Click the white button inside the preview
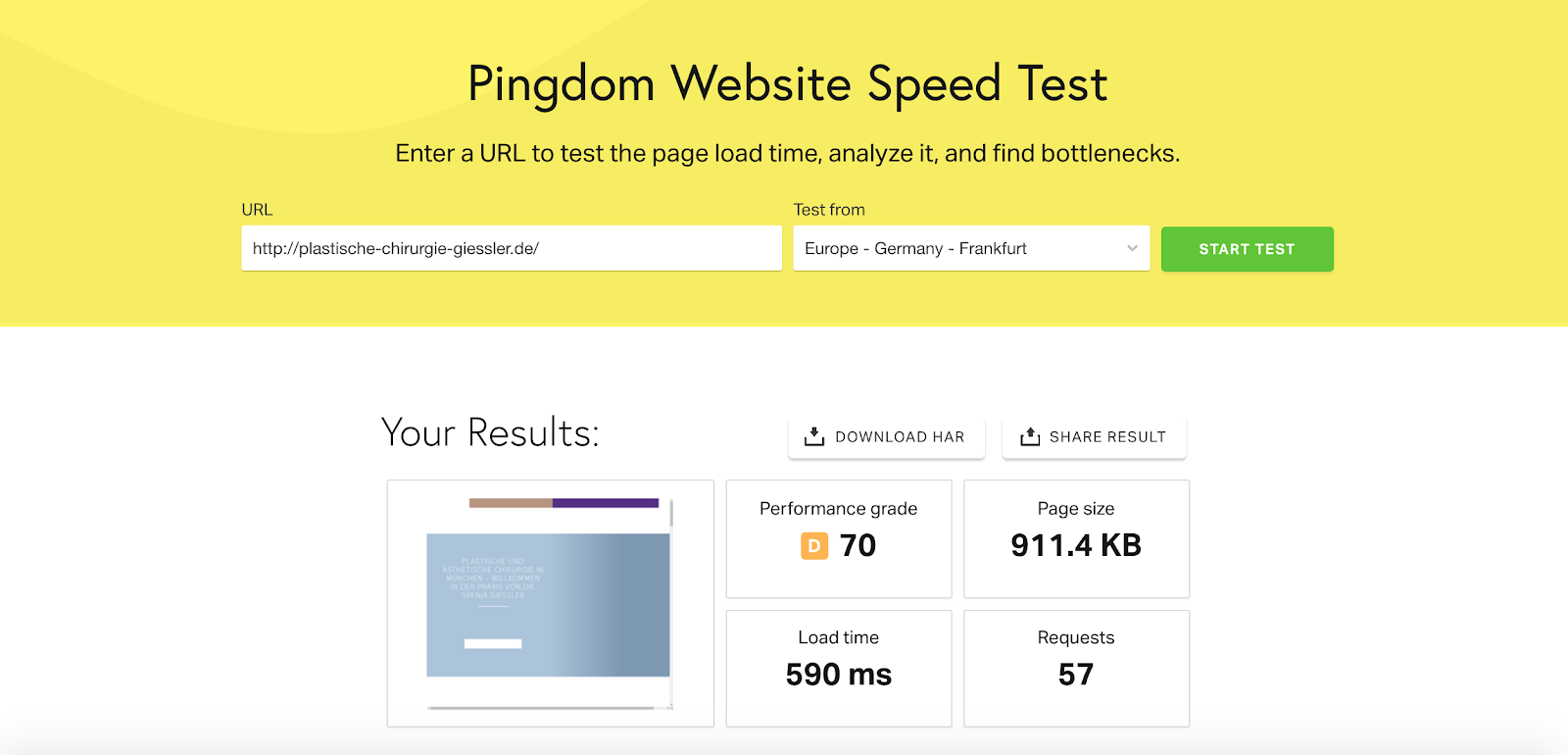The width and height of the screenshot is (1568, 755). coord(492,644)
